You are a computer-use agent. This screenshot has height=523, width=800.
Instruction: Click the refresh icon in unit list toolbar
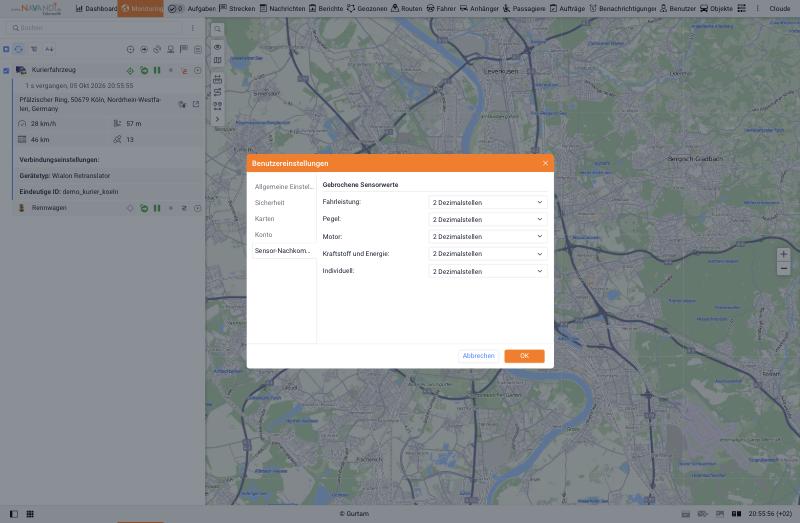19,49
